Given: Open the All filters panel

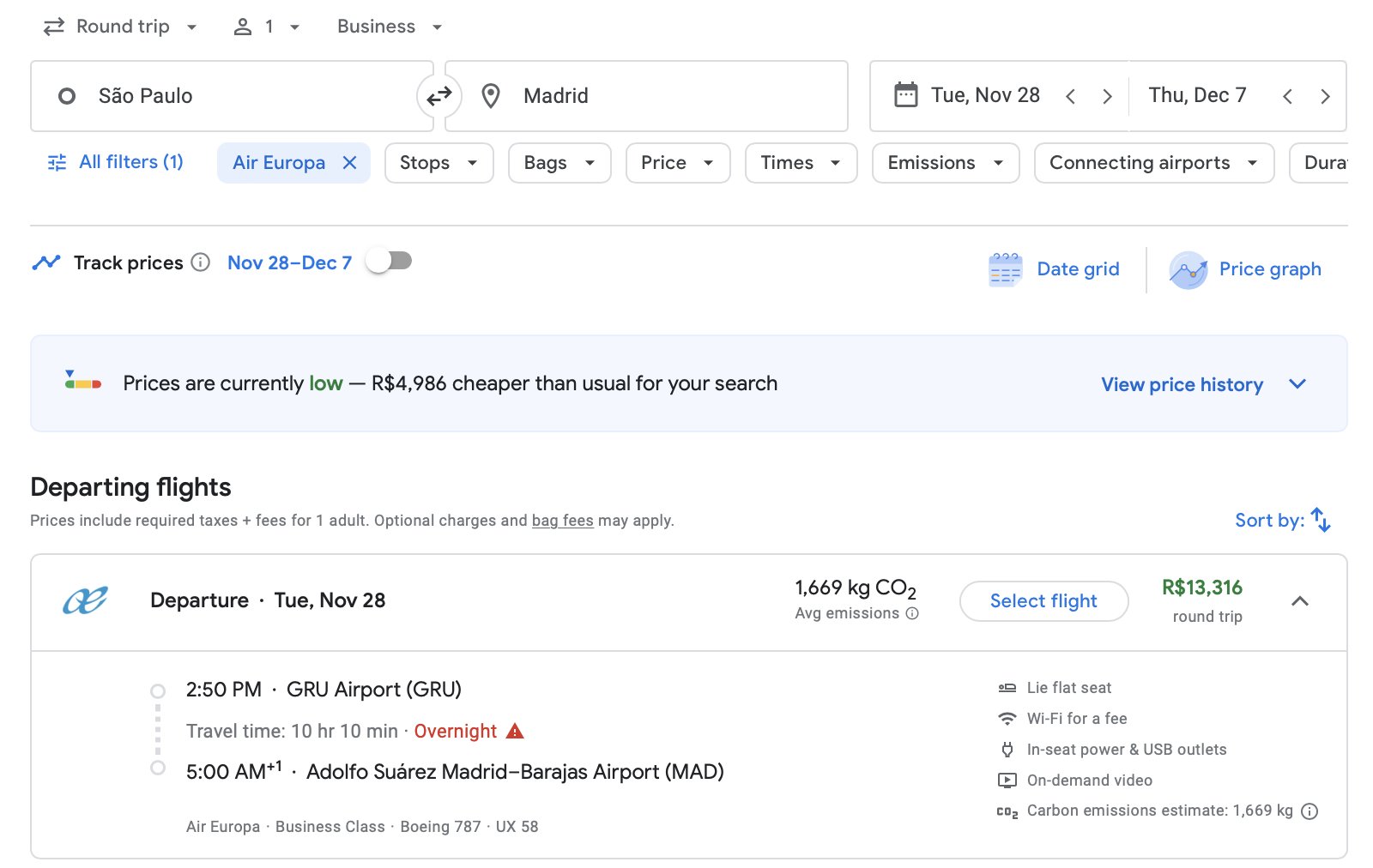Looking at the screenshot, I should (x=116, y=162).
